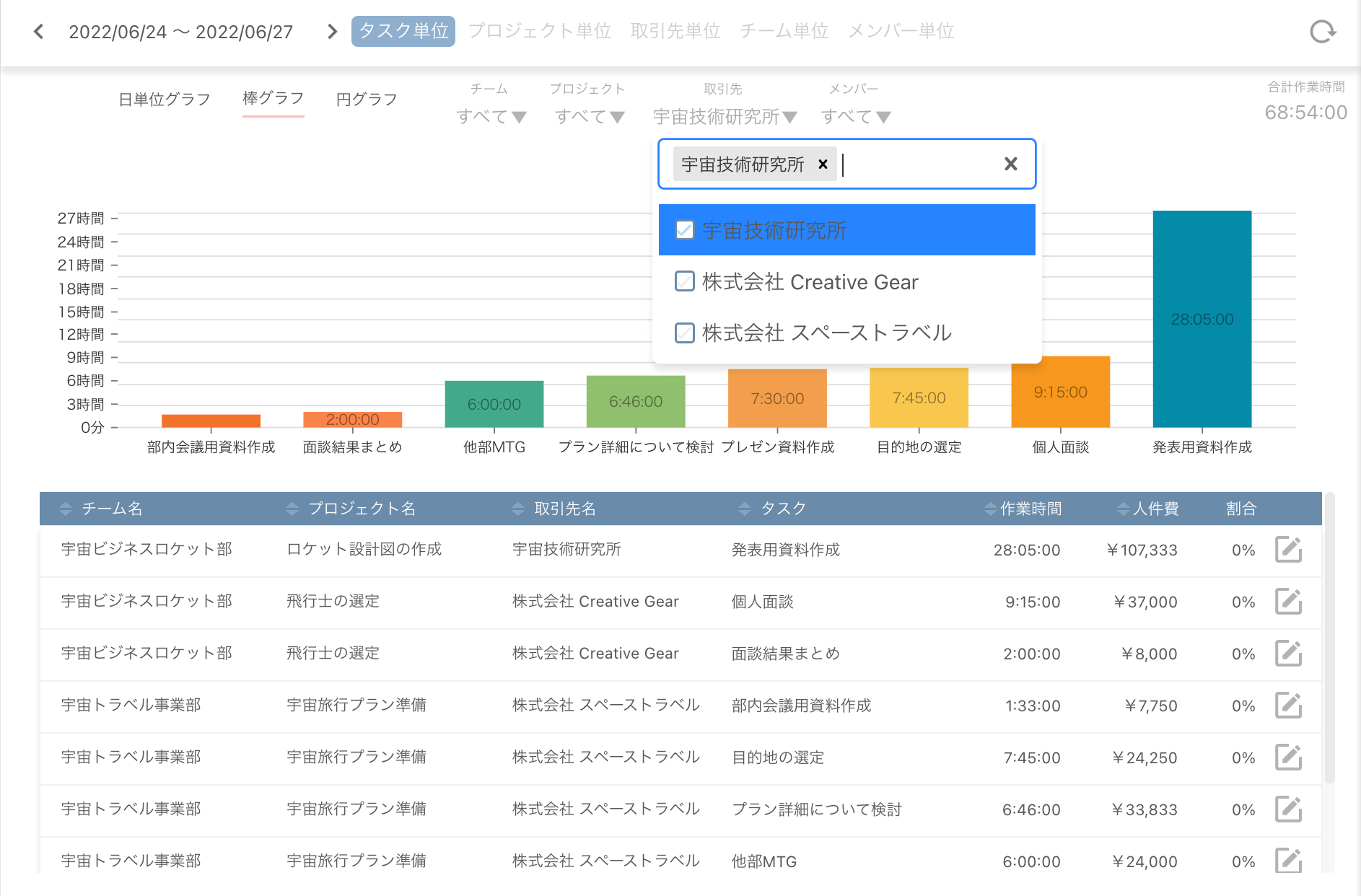Uncheck 宇宙技術研究所 in the filter list

(x=684, y=229)
